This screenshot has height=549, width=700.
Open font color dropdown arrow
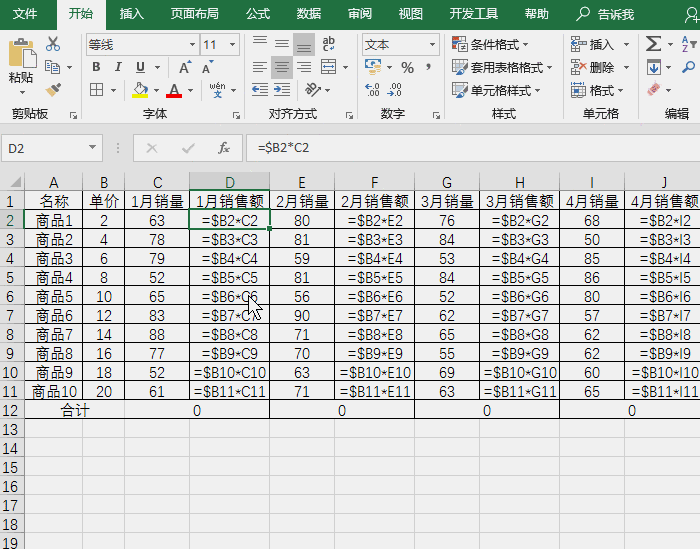[191, 90]
